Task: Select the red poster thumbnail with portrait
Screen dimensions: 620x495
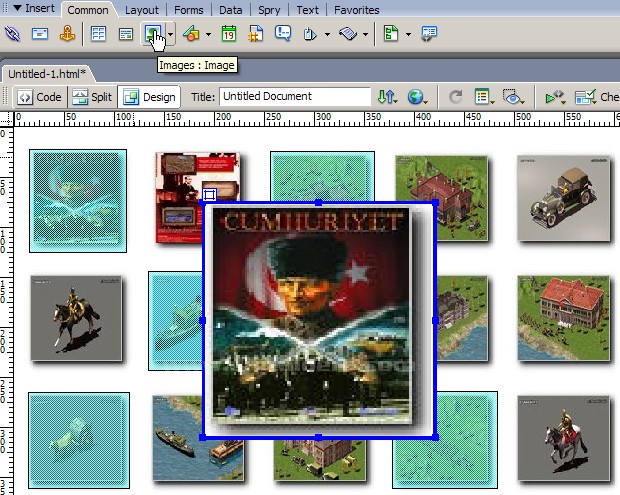Action: [x=181, y=198]
